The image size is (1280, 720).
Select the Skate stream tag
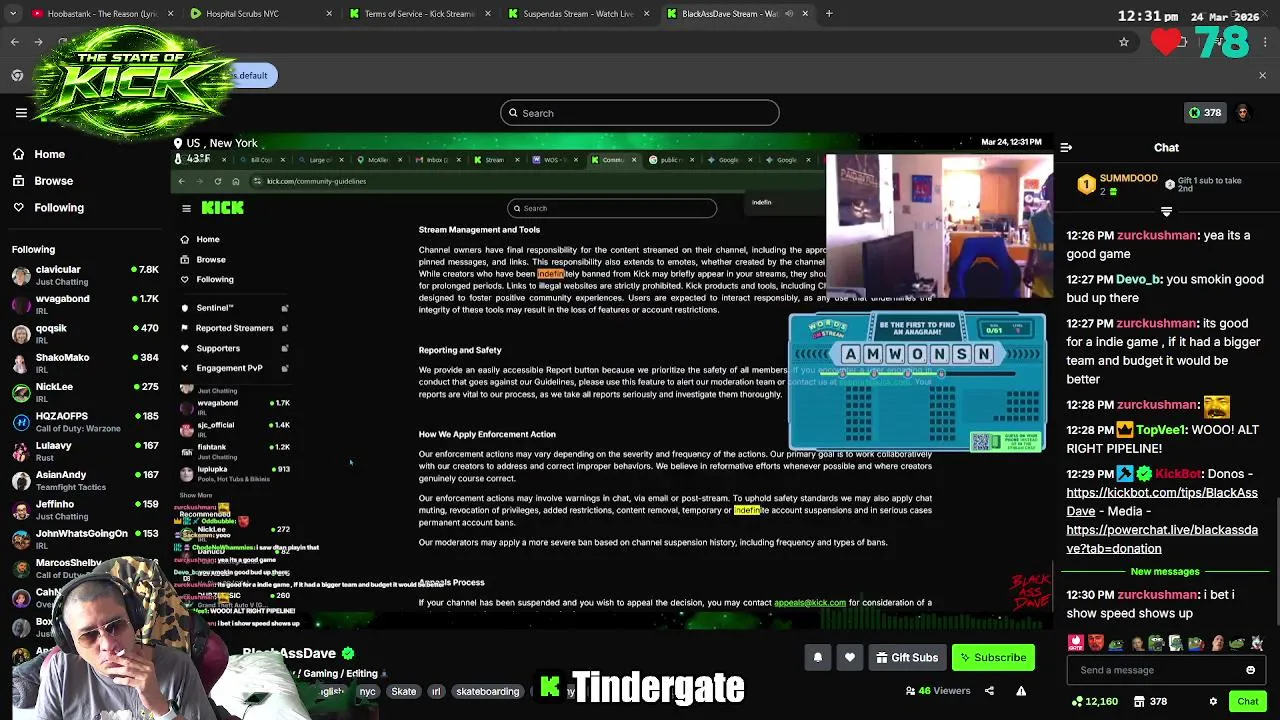(x=404, y=691)
